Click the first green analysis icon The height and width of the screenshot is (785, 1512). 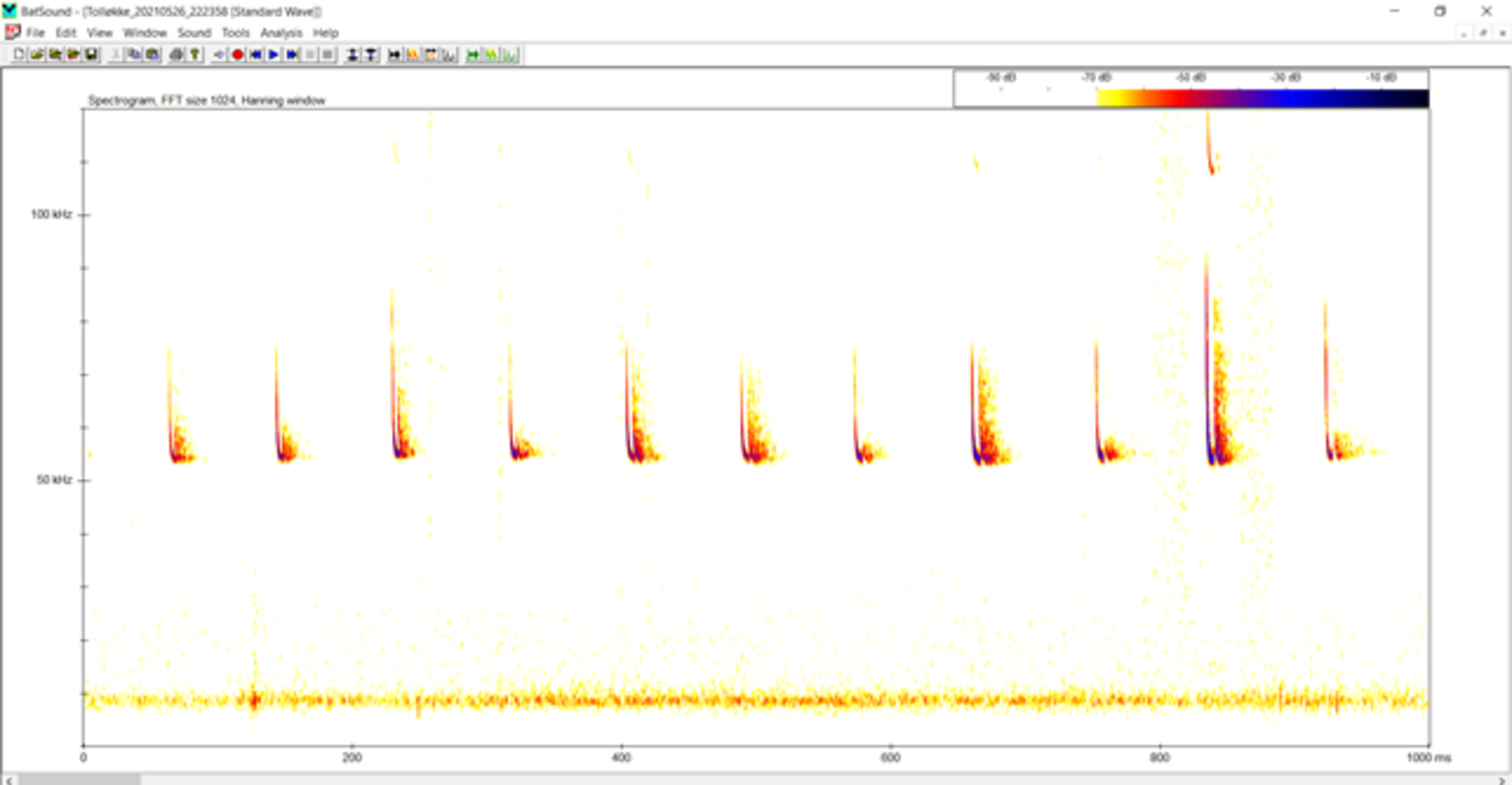[x=472, y=55]
